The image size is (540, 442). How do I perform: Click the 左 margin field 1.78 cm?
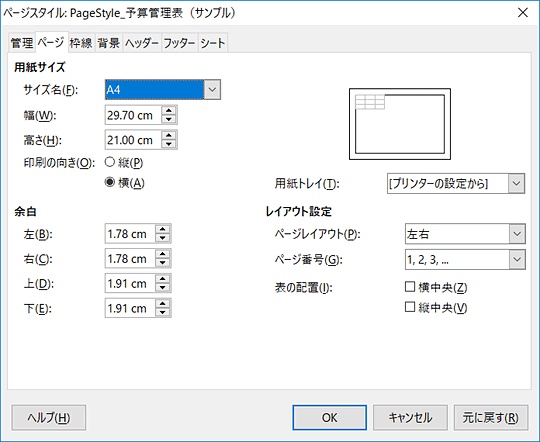click(x=130, y=234)
